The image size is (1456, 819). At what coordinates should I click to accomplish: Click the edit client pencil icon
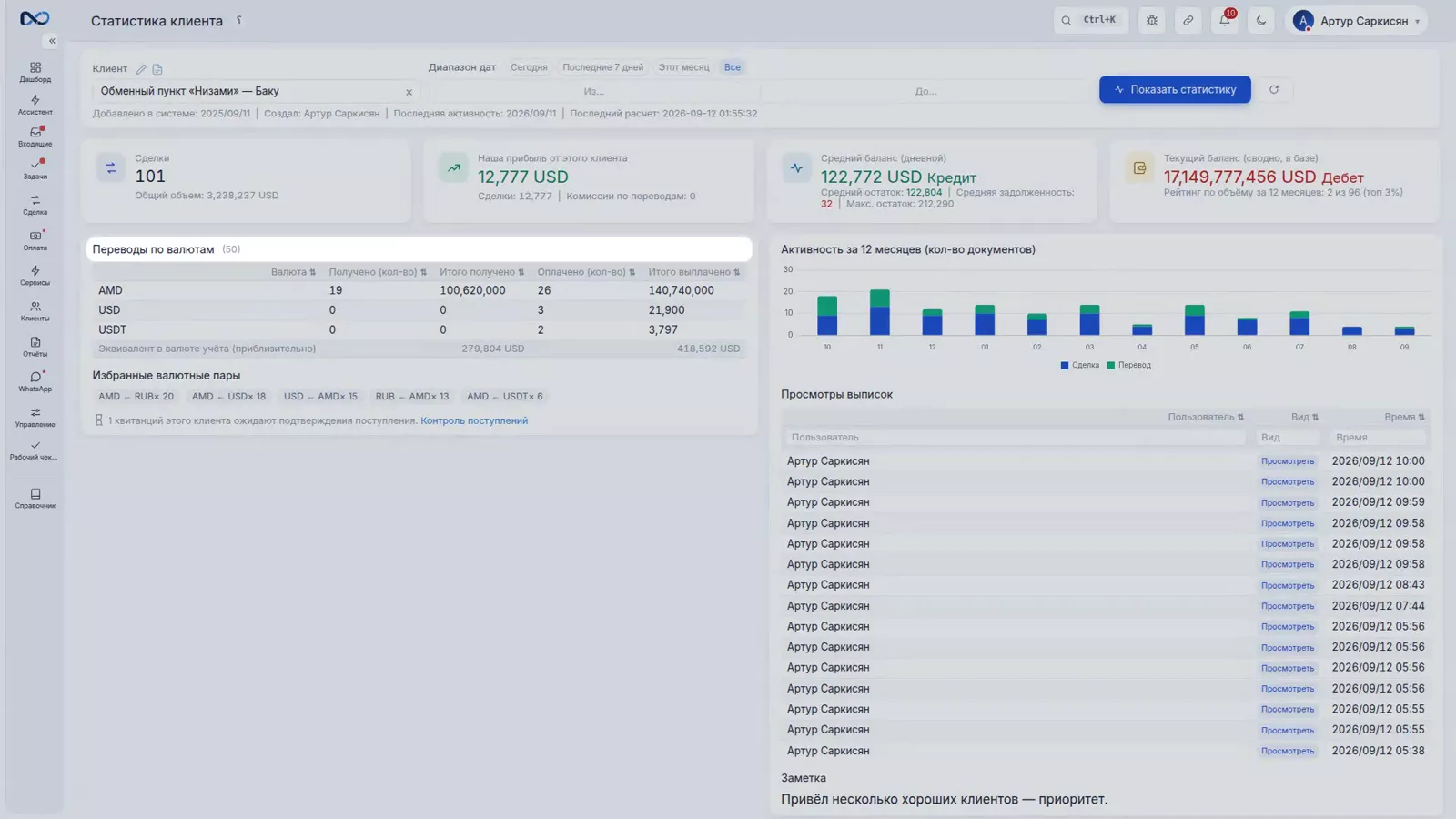(x=141, y=69)
